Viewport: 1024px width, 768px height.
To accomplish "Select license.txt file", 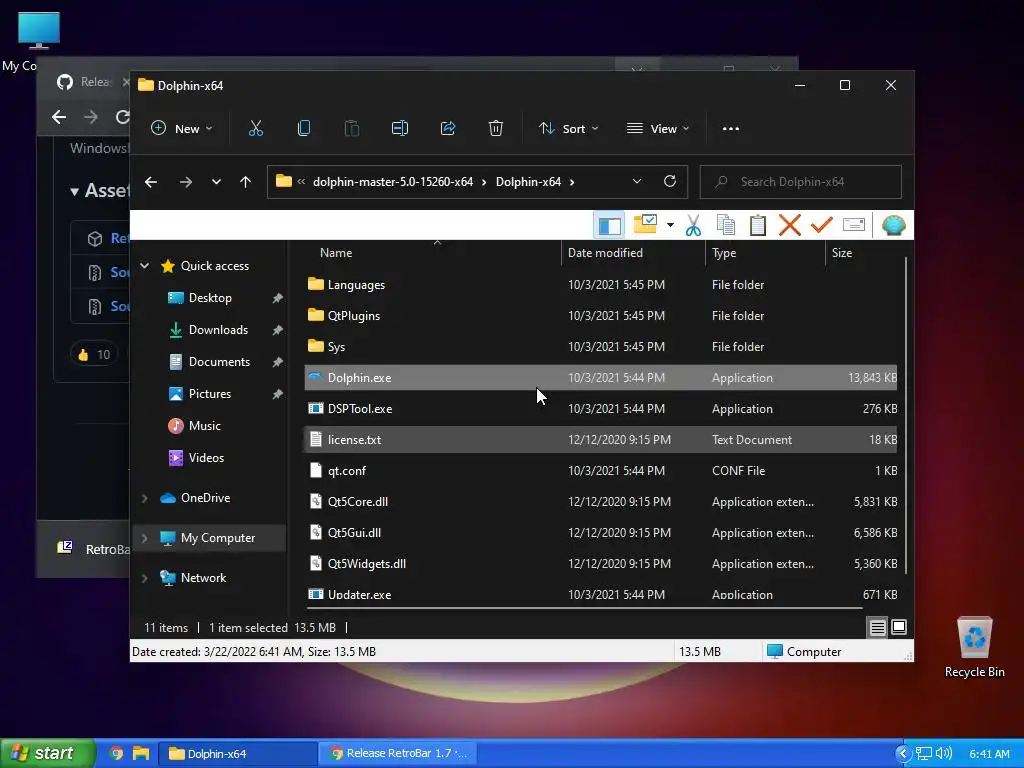I will tap(600, 440).
